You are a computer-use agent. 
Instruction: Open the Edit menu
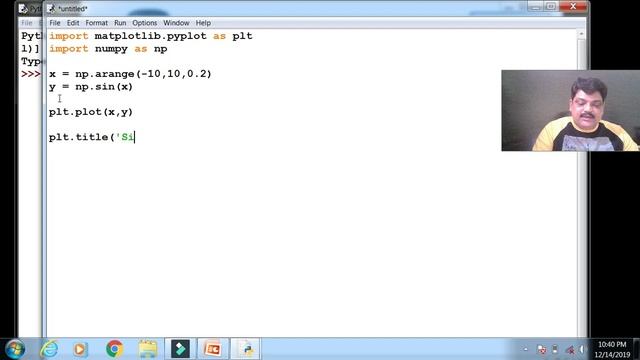73,23
